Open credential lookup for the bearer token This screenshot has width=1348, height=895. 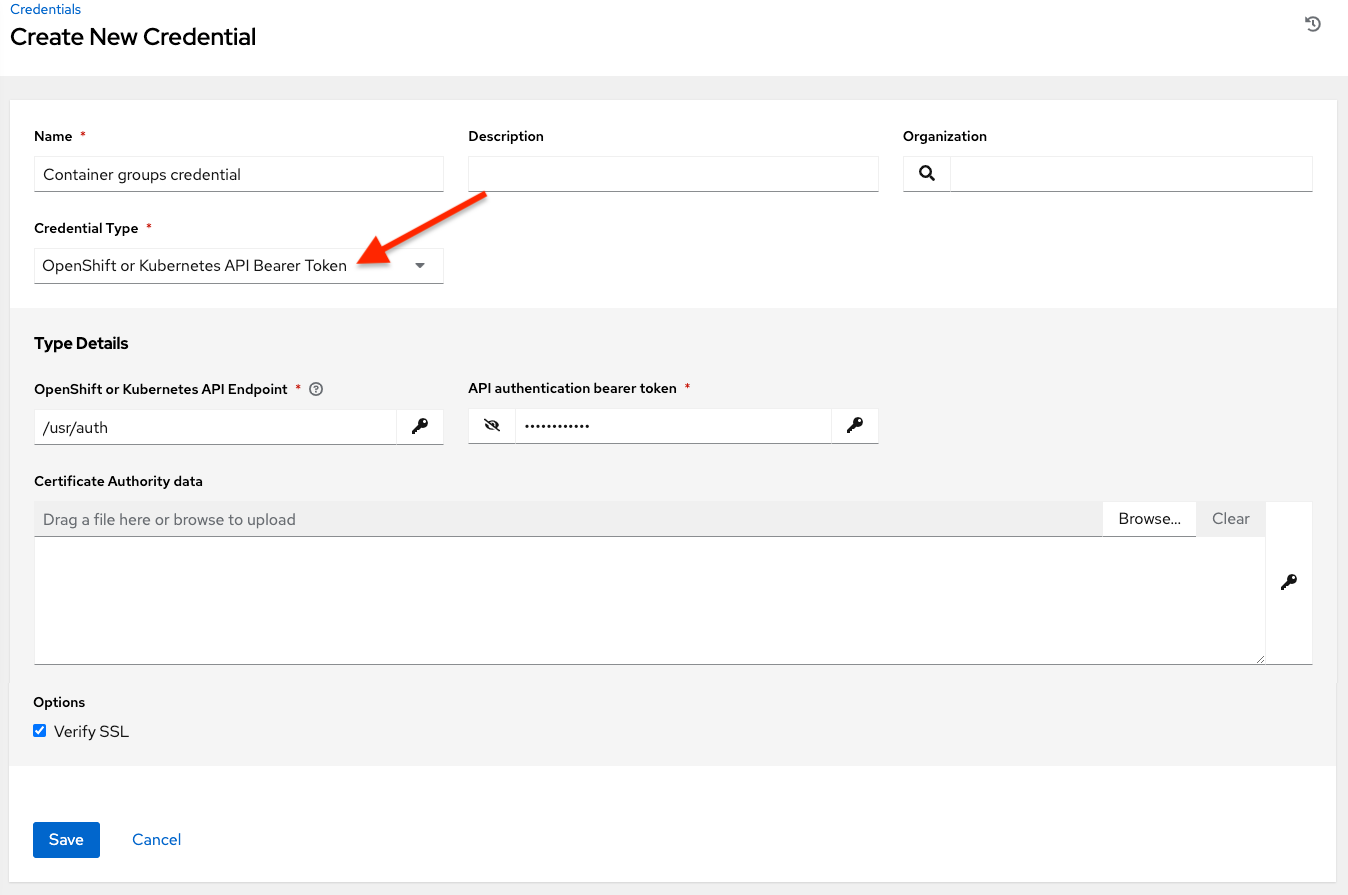[855, 425]
